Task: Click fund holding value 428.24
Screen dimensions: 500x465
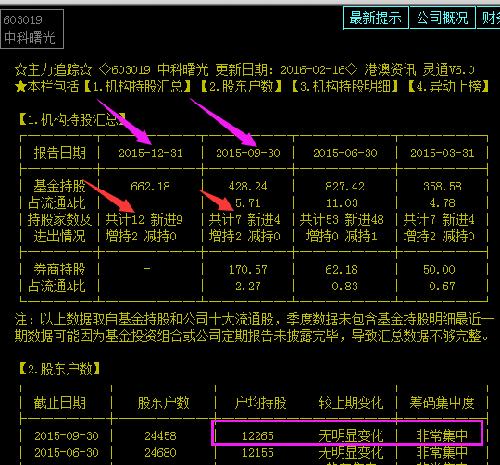Action: pyautogui.click(x=248, y=186)
